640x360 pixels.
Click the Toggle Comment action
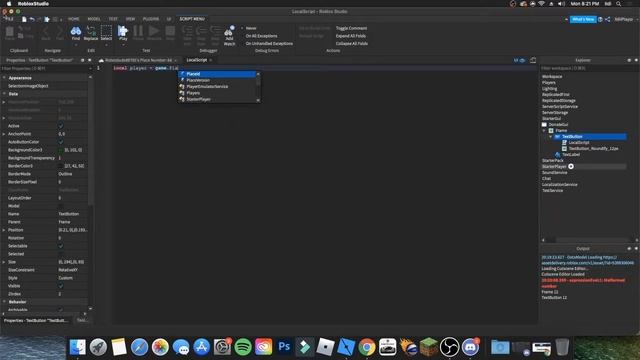(x=351, y=28)
